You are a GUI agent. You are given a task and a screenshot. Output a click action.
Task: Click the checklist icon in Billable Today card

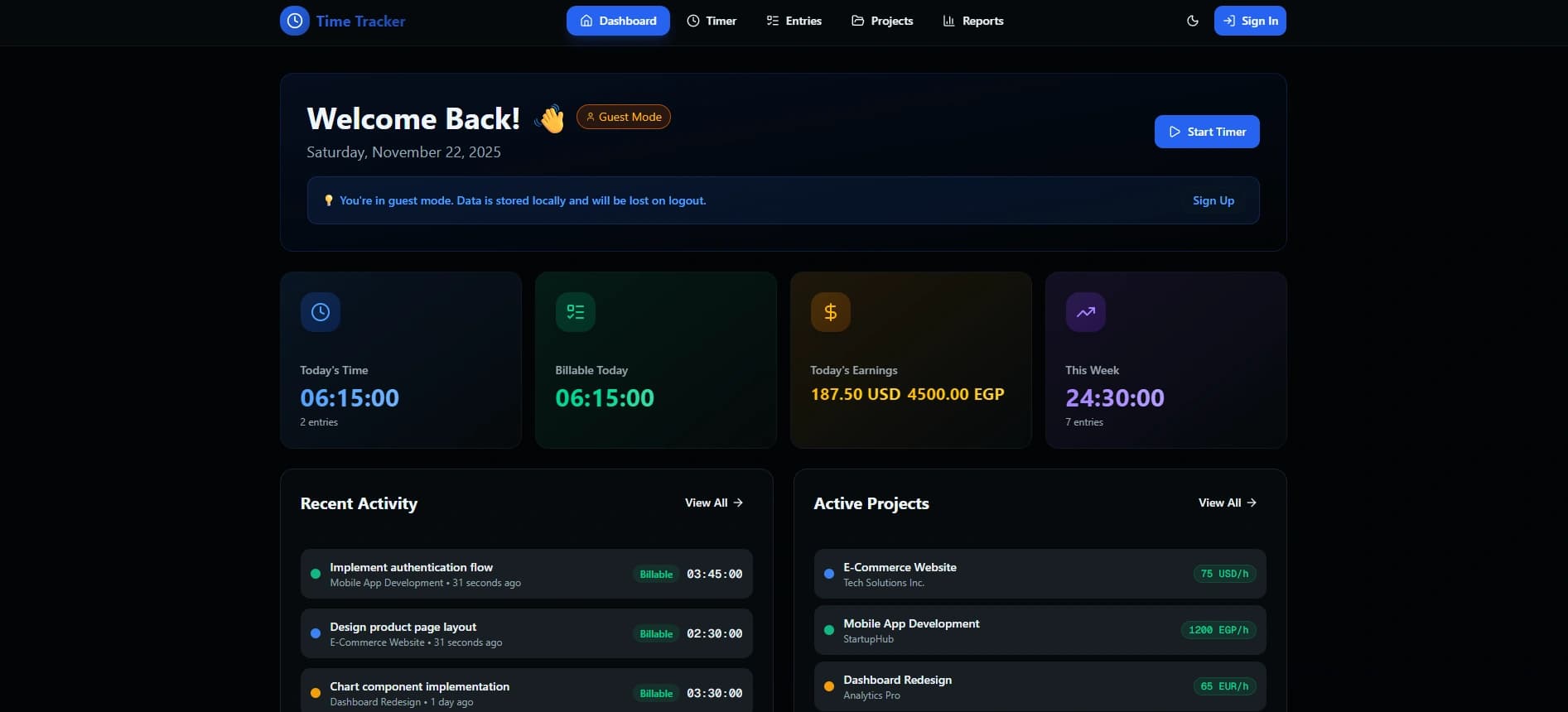click(576, 312)
